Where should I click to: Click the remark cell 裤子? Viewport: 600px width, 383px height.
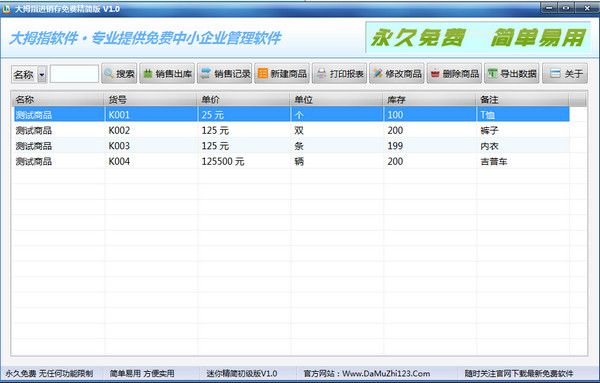(x=489, y=130)
